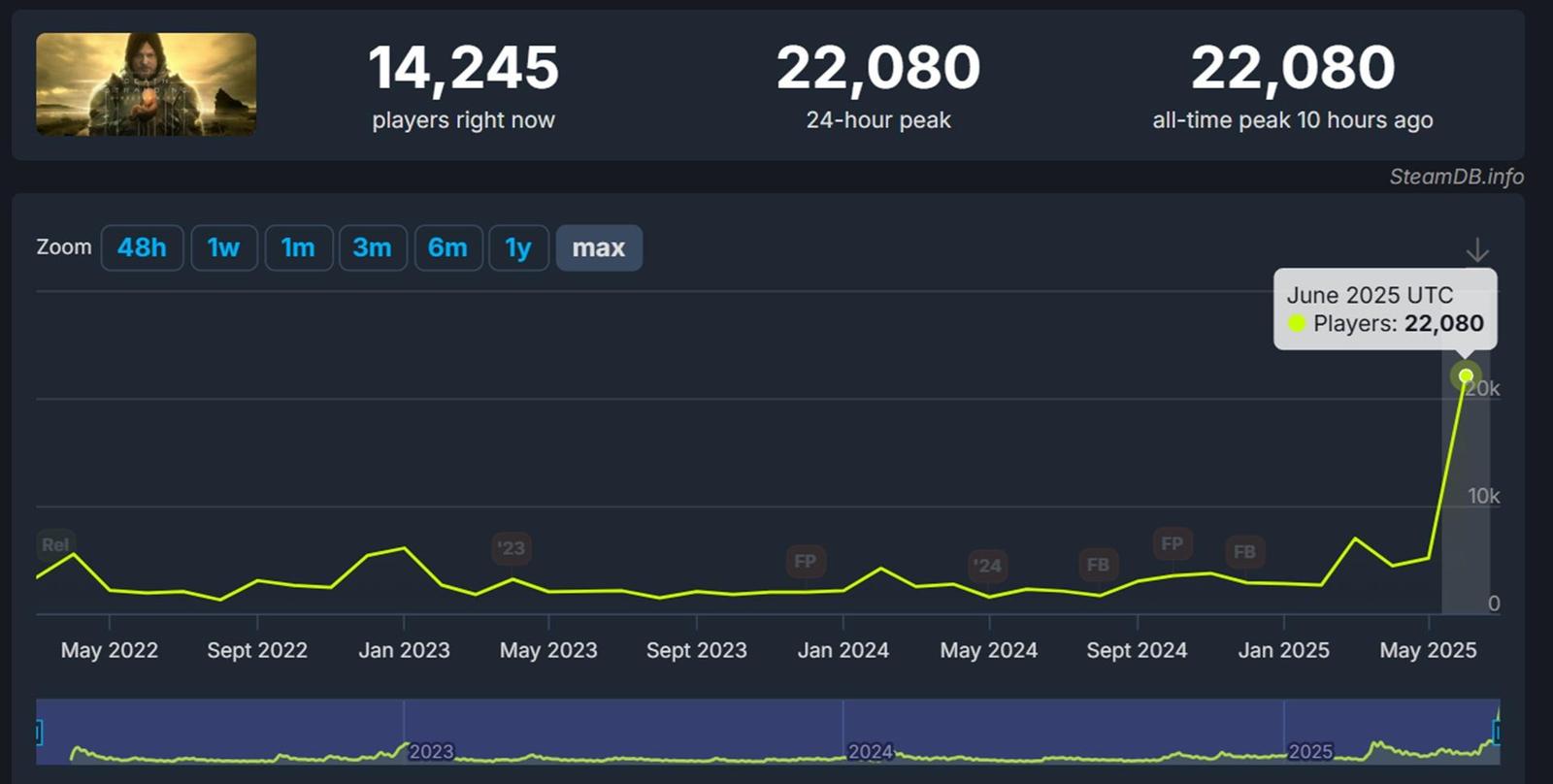The height and width of the screenshot is (784, 1553).
Task: Click the 'Rel' release event marker
Action: 55,544
